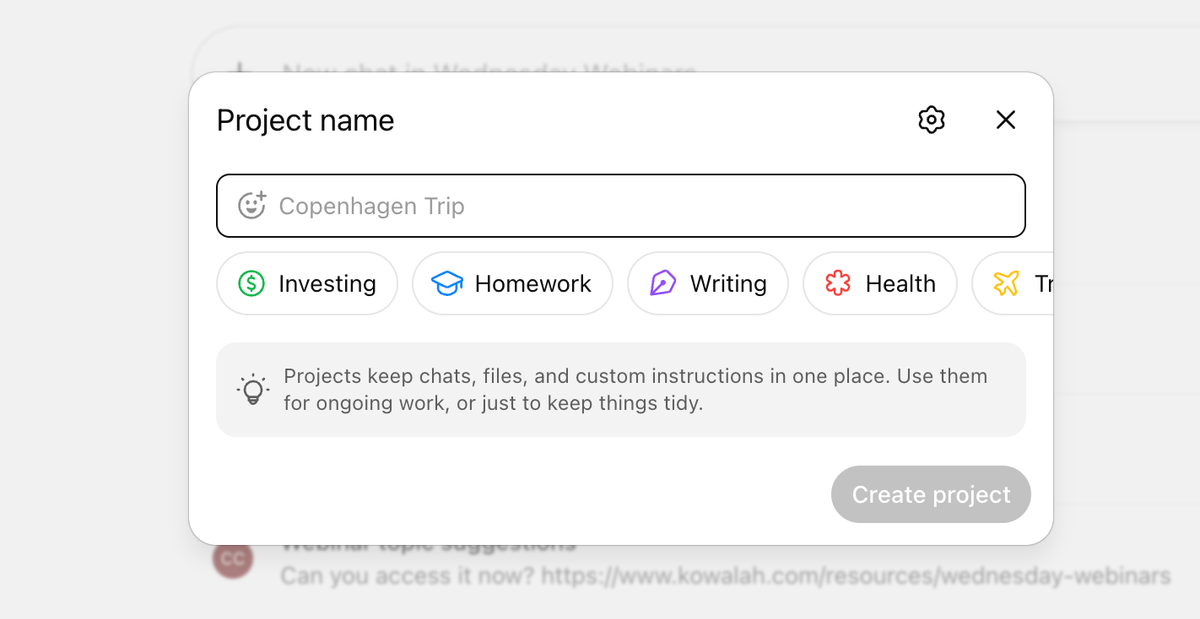This screenshot has width=1200, height=619.
Task: Toggle the Investing category chip
Action: click(307, 283)
